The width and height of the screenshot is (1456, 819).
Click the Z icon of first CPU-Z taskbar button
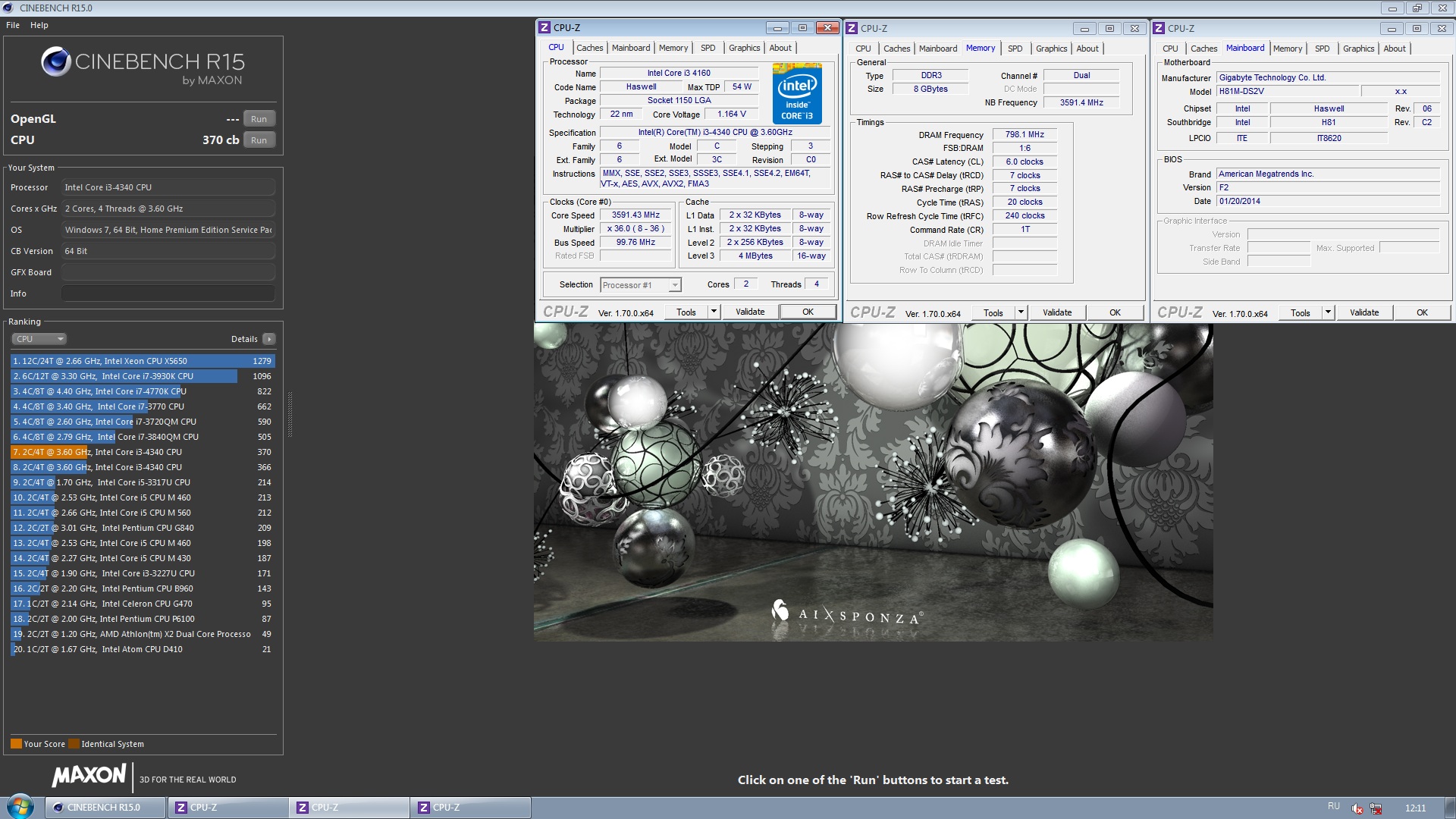pos(181,808)
